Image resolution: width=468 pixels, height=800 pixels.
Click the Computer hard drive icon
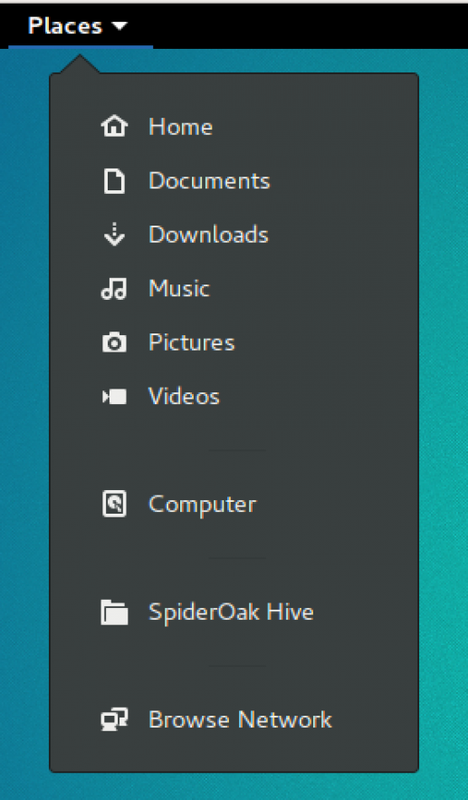tap(114, 504)
